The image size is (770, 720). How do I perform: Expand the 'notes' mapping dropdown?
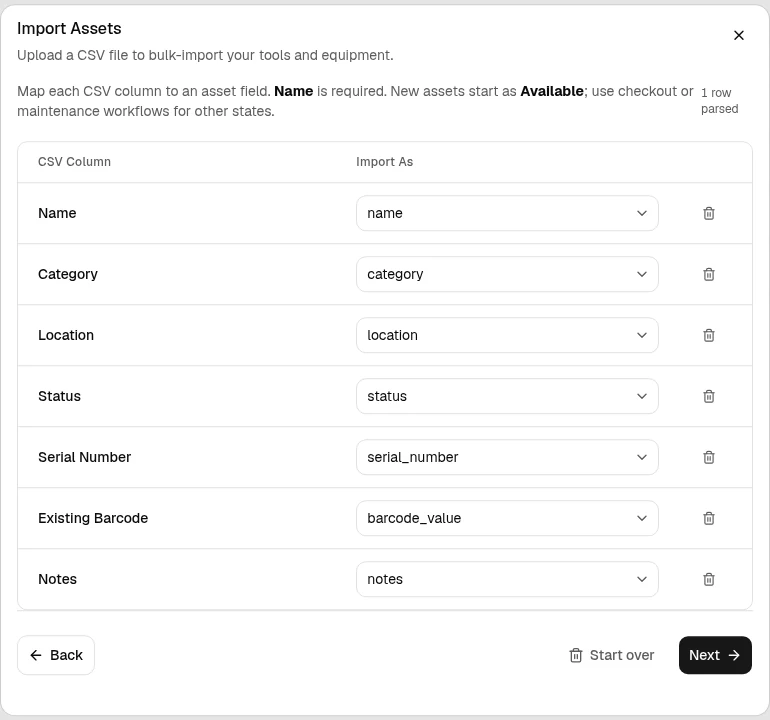coord(507,579)
